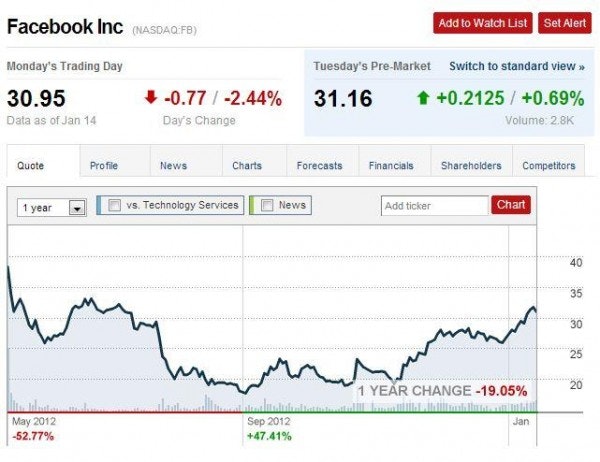Screen dimensions: 600x462
Task: Click the red down arrow next to Day's Change
Action: tap(151, 97)
